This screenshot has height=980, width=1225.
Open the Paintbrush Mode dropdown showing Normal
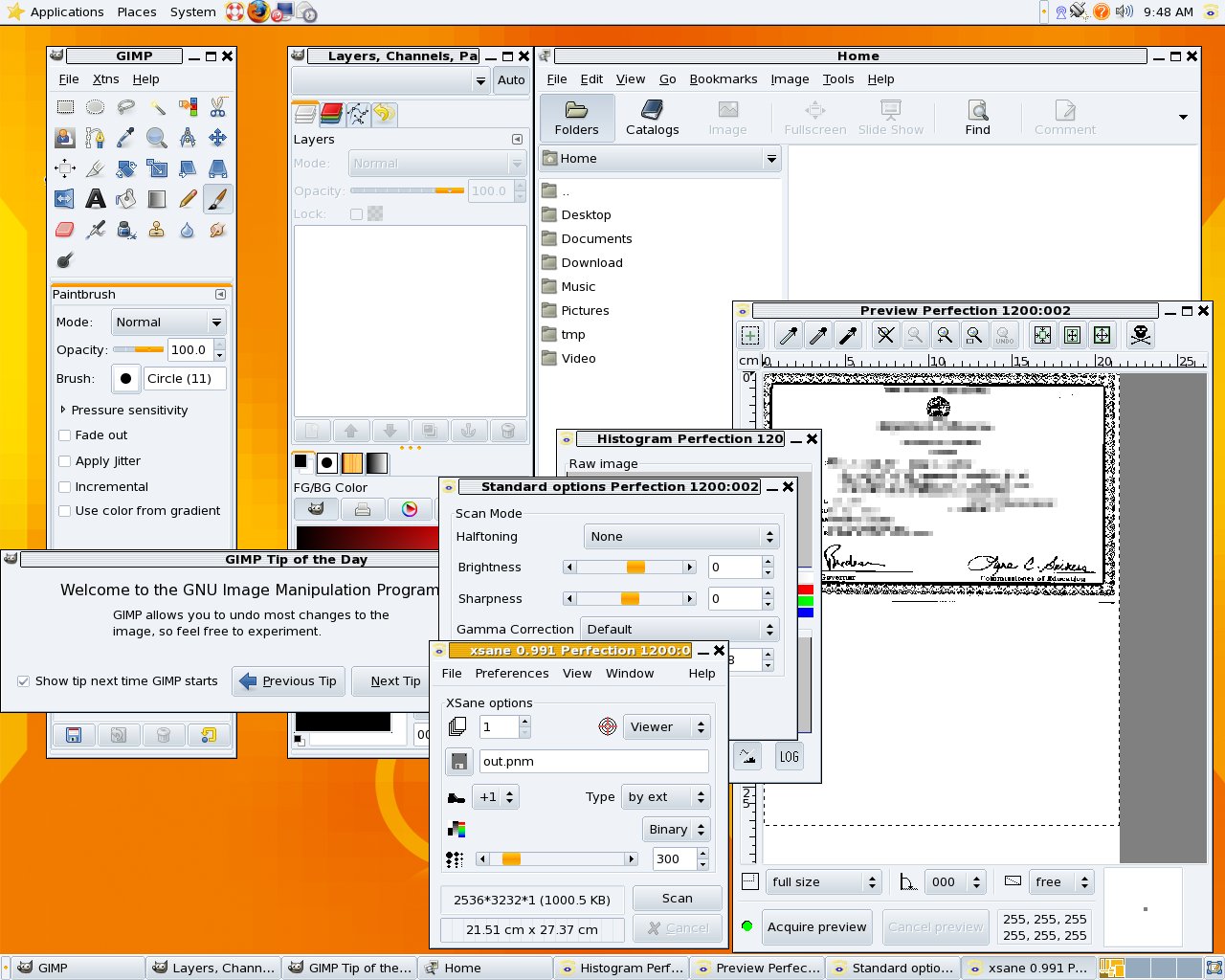169,323
